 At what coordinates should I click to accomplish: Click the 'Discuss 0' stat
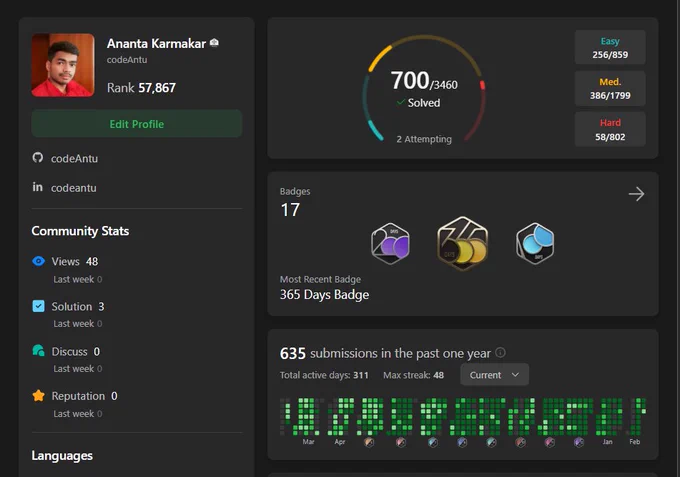tap(75, 351)
